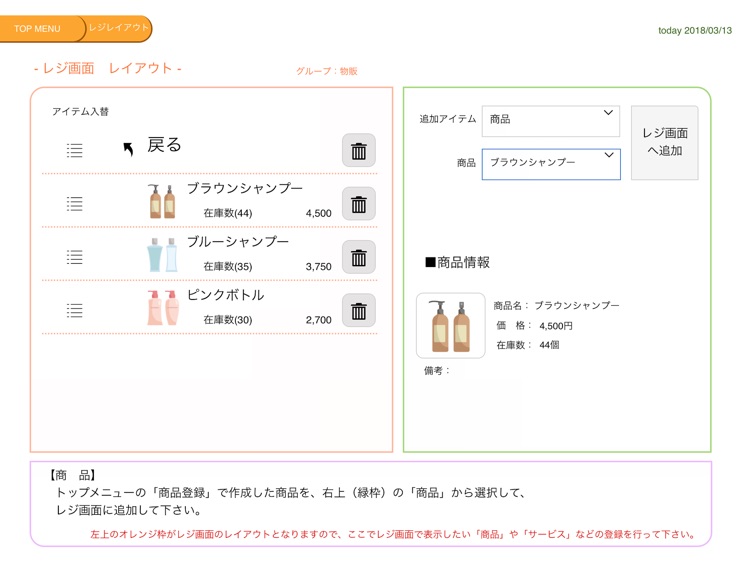Select the ブラウンシャンプー item name in list
This screenshot has height=562, width=750.
pyautogui.click(x=245, y=188)
